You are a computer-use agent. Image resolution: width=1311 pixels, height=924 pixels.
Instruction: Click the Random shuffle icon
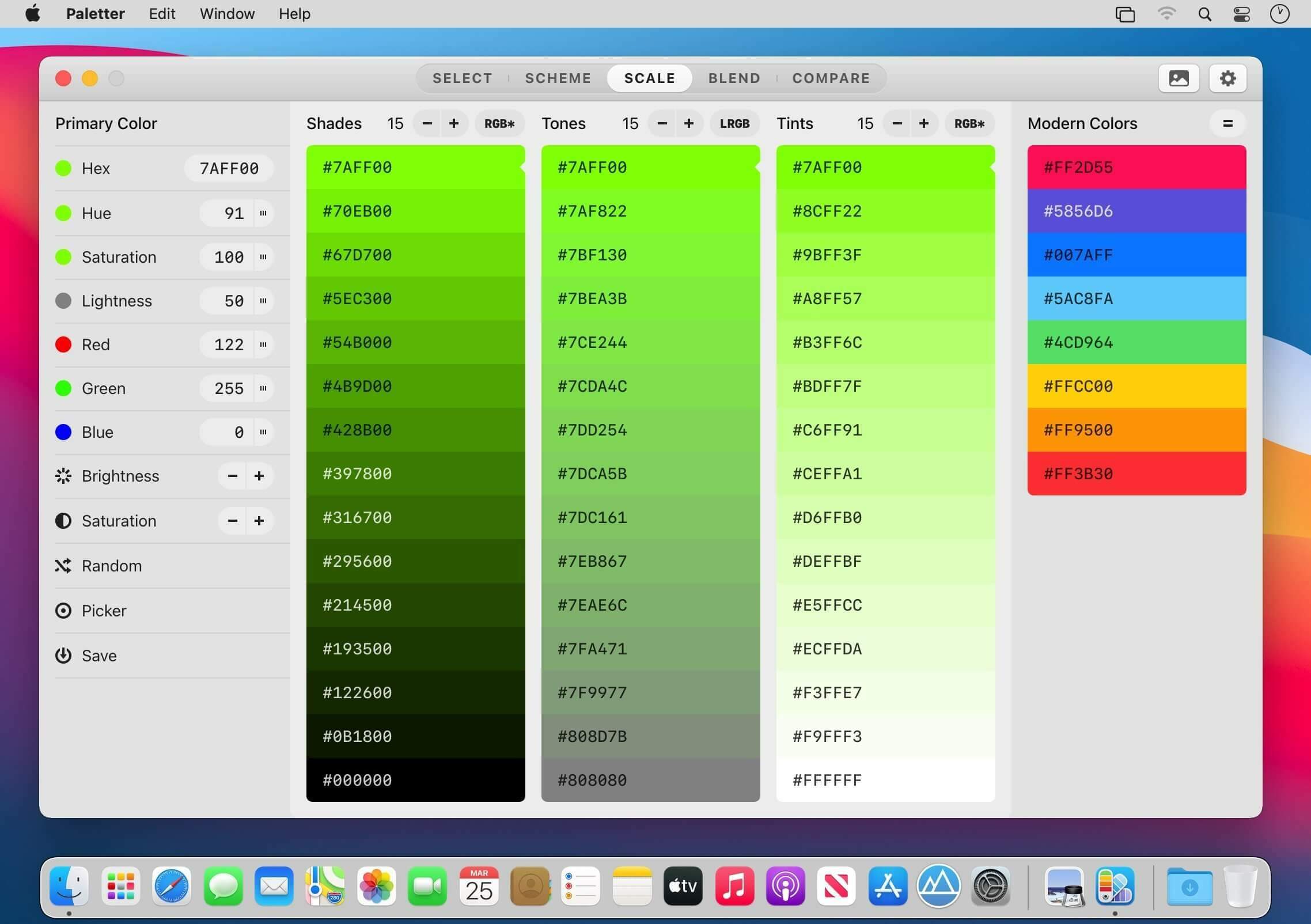coord(63,566)
